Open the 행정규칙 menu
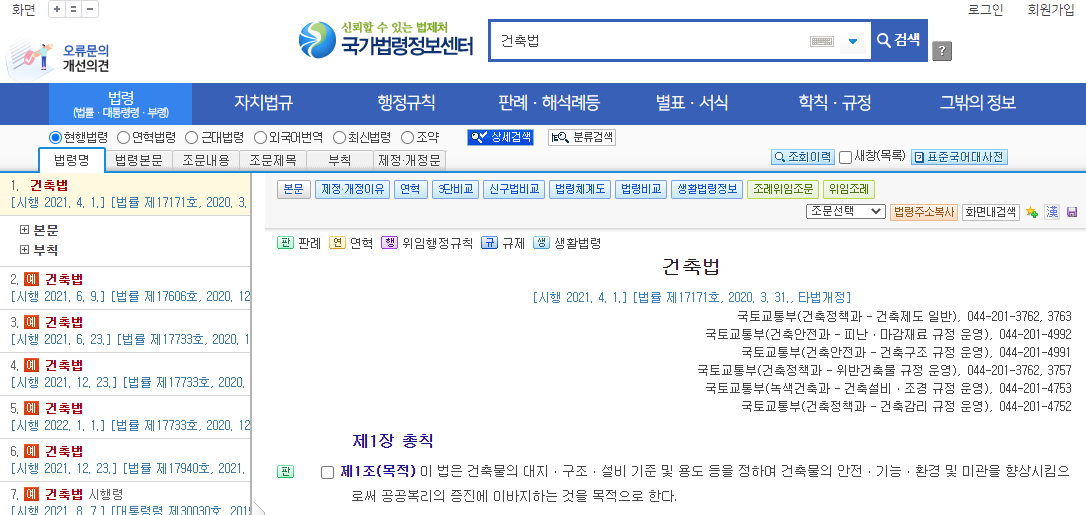Viewport: 1086px width, 515px height. click(406, 103)
